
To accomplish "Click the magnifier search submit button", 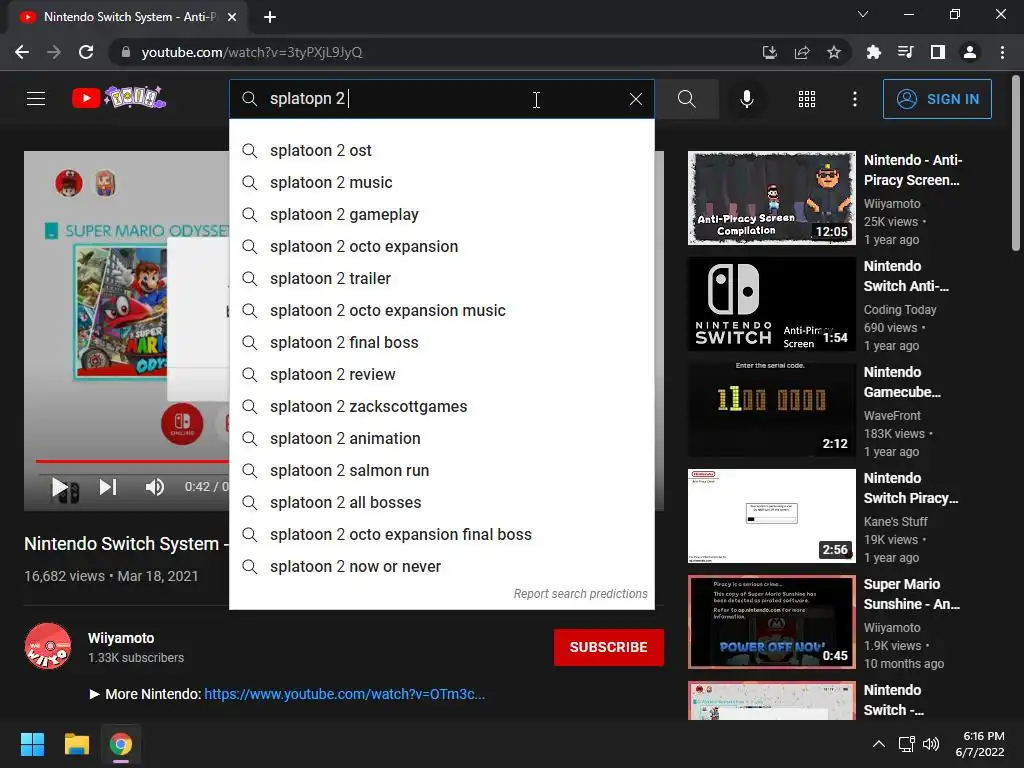I will (686, 99).
